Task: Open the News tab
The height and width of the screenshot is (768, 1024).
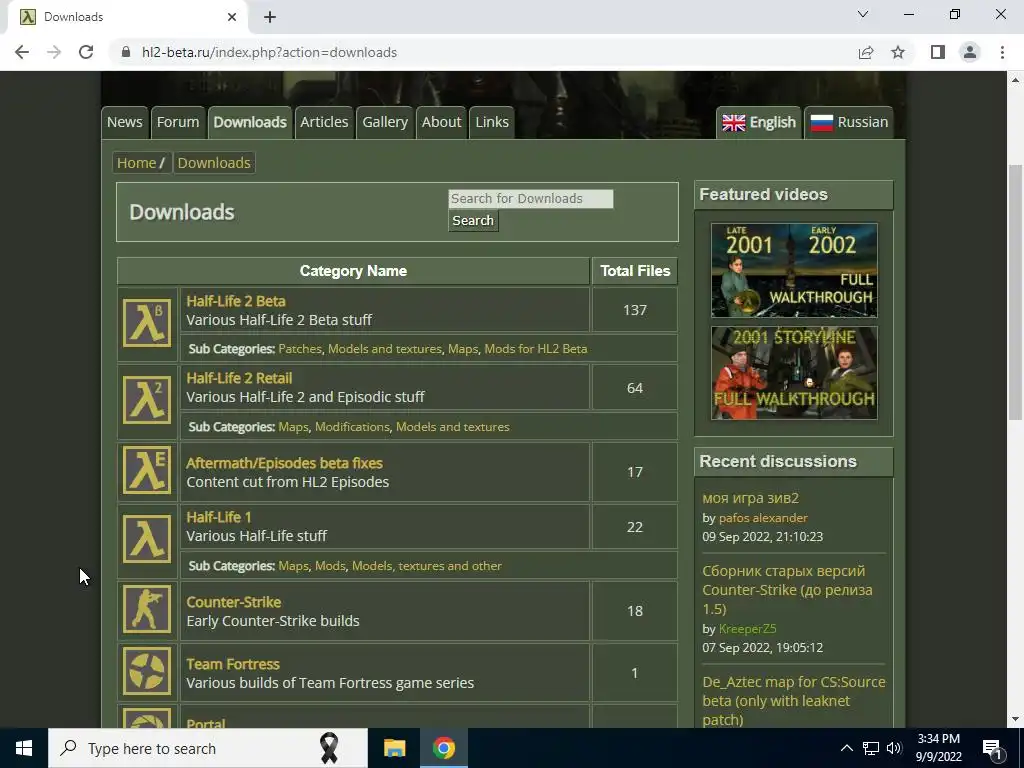Action: click(x=125, y=123)
